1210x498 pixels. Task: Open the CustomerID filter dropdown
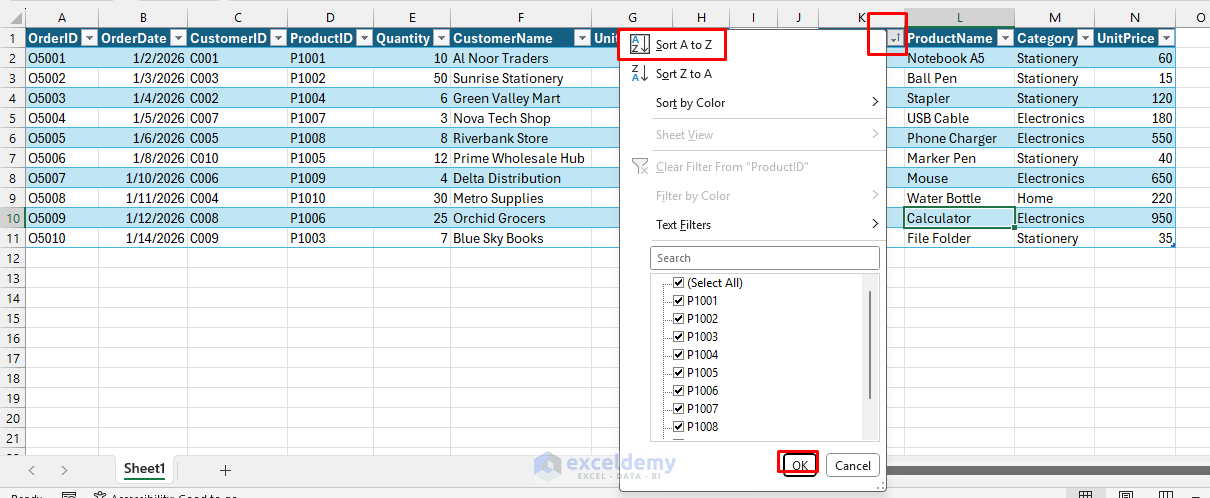(x=277, y=38)
